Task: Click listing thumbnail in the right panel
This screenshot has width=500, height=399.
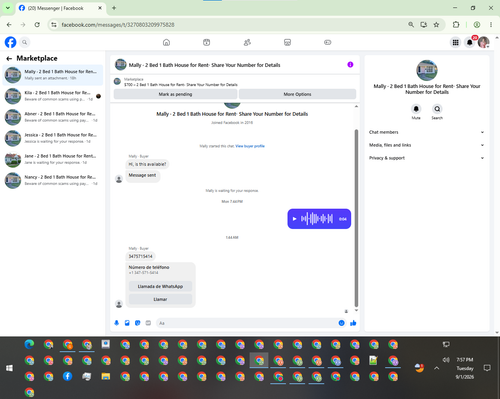Action: 427,70
